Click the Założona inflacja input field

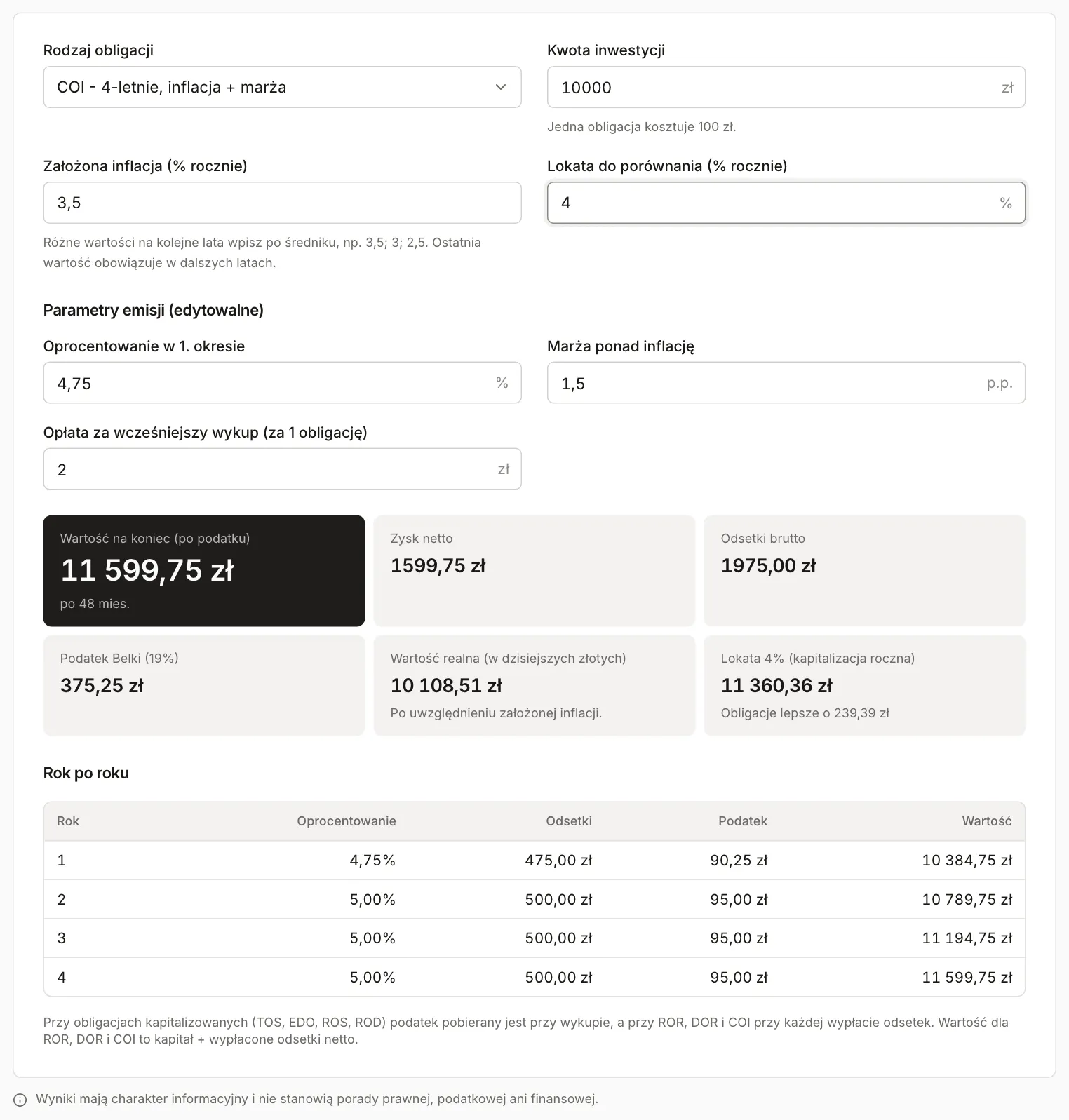pyautogui.click(x=282, y=203)
